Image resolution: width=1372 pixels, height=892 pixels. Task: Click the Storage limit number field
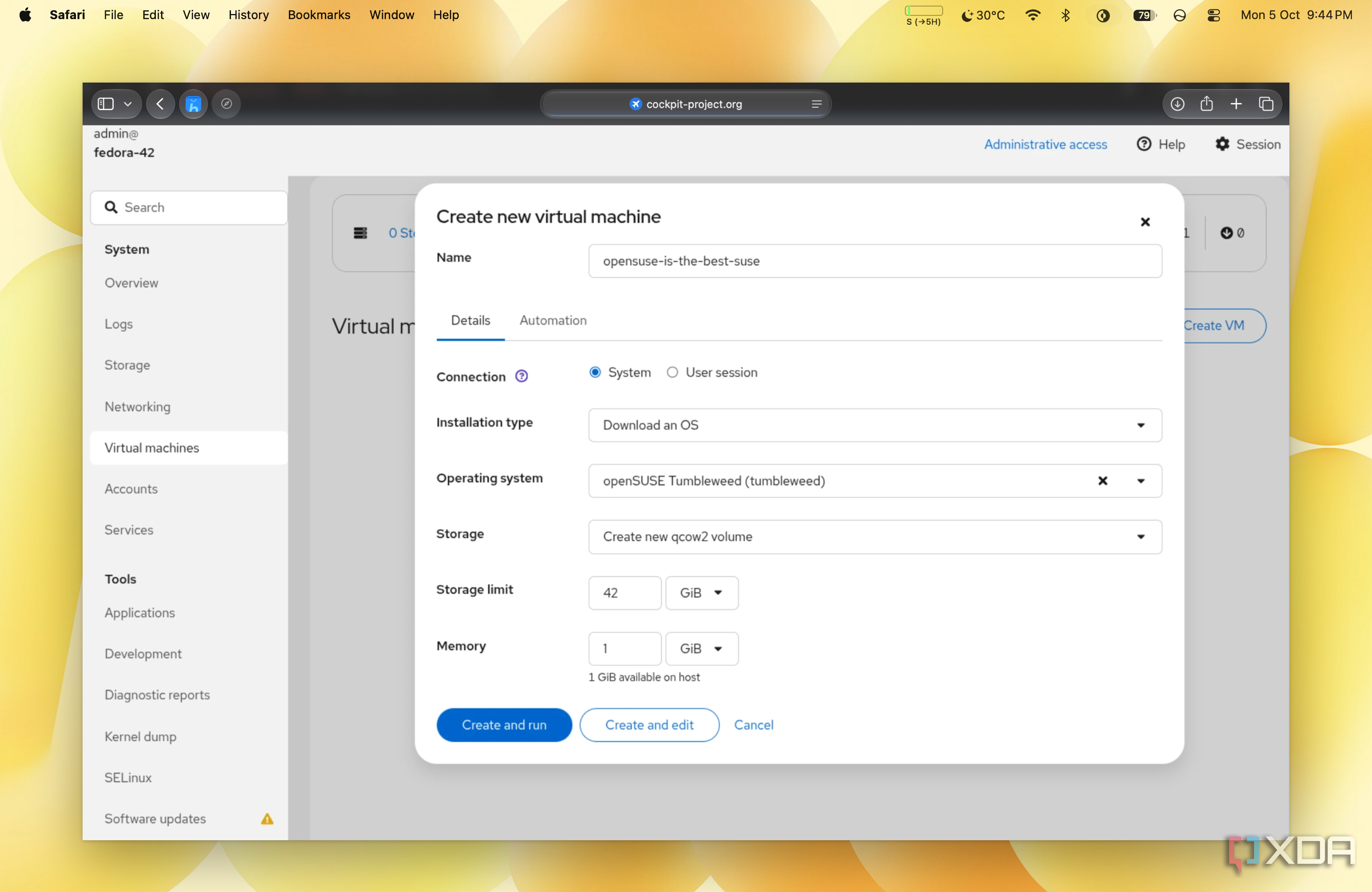624,593
